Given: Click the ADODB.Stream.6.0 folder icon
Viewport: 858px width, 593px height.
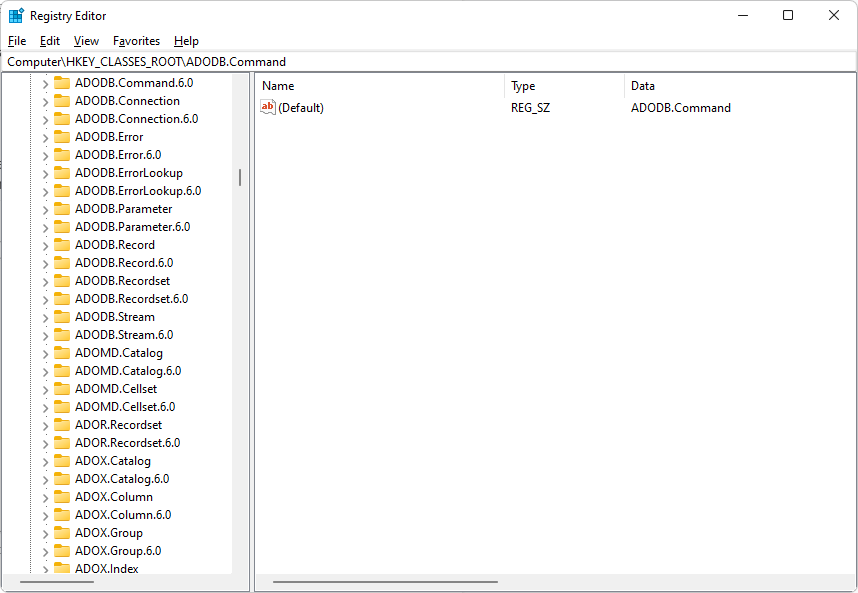Looking at the screenshot, I should coord(62,335).
